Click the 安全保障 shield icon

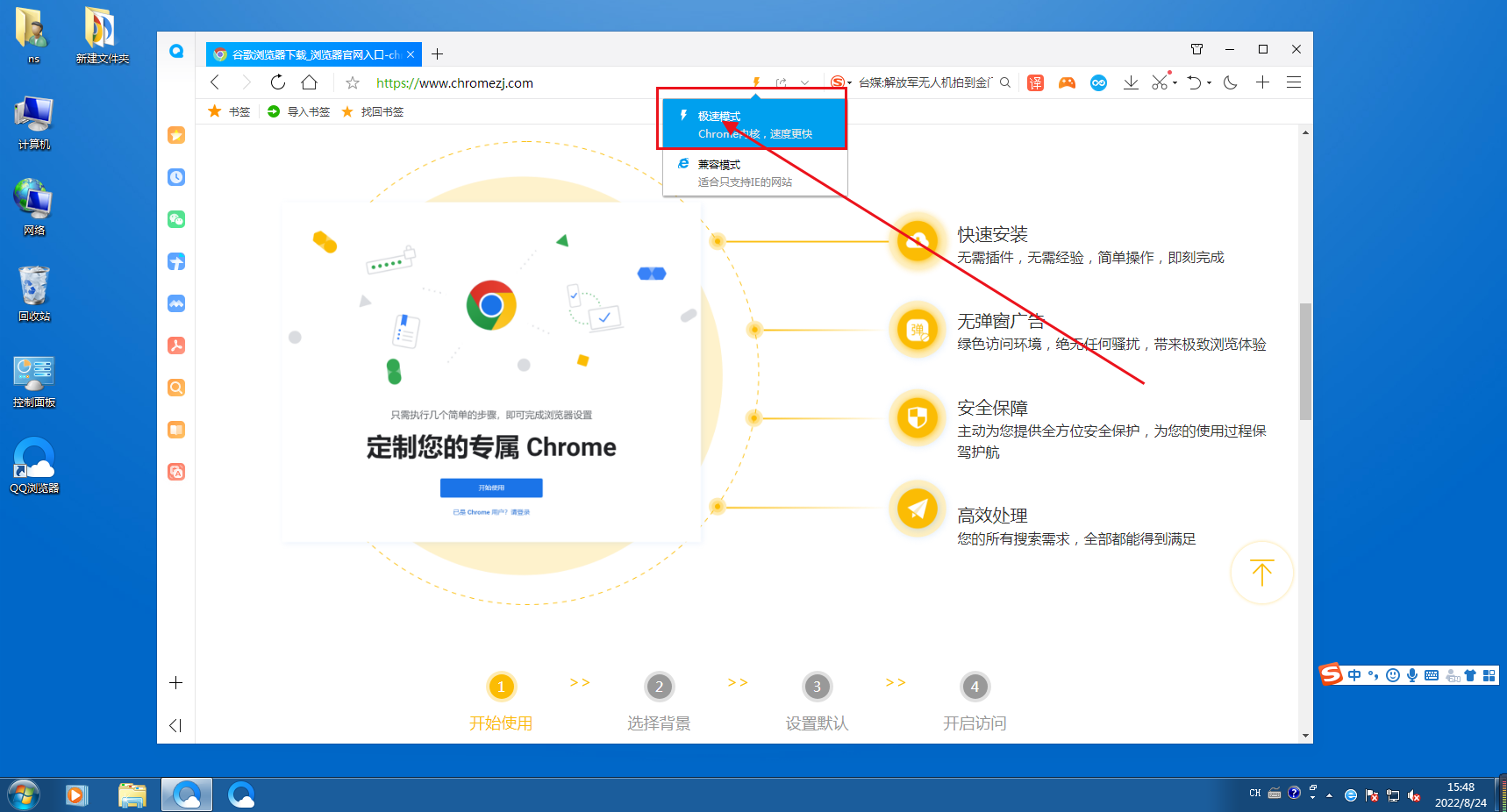tap(918, 417)
